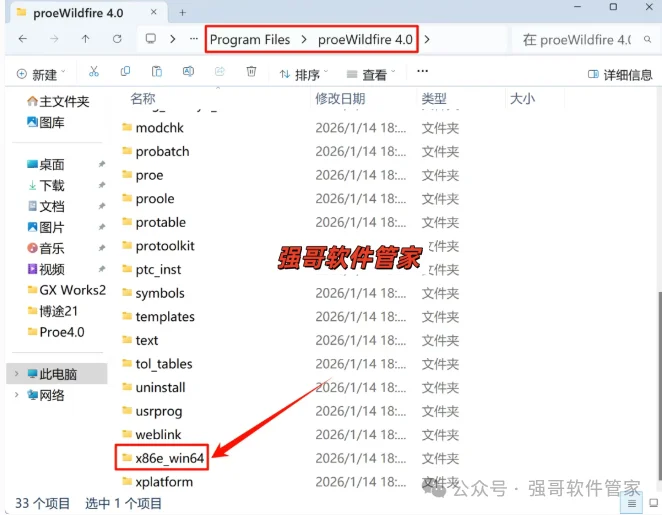Click the Copy icon in toolbar

(x=125, y=72)
